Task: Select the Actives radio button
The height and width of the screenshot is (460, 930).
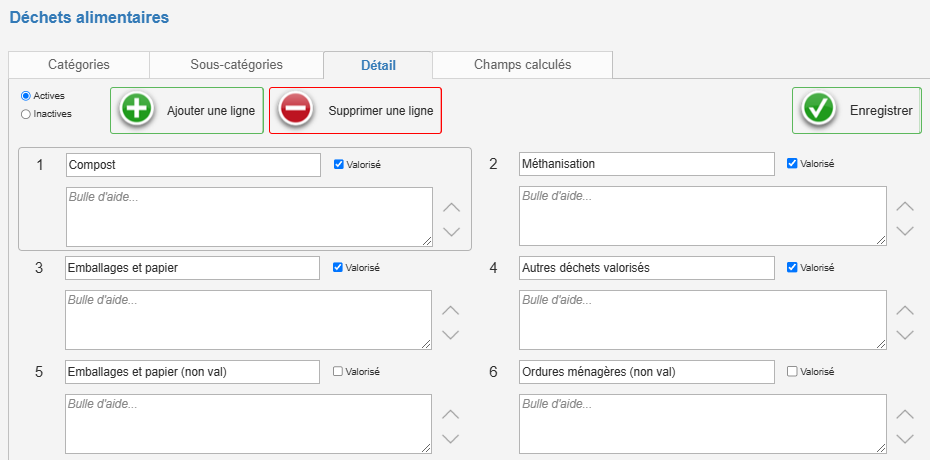Action: (26, 95)
